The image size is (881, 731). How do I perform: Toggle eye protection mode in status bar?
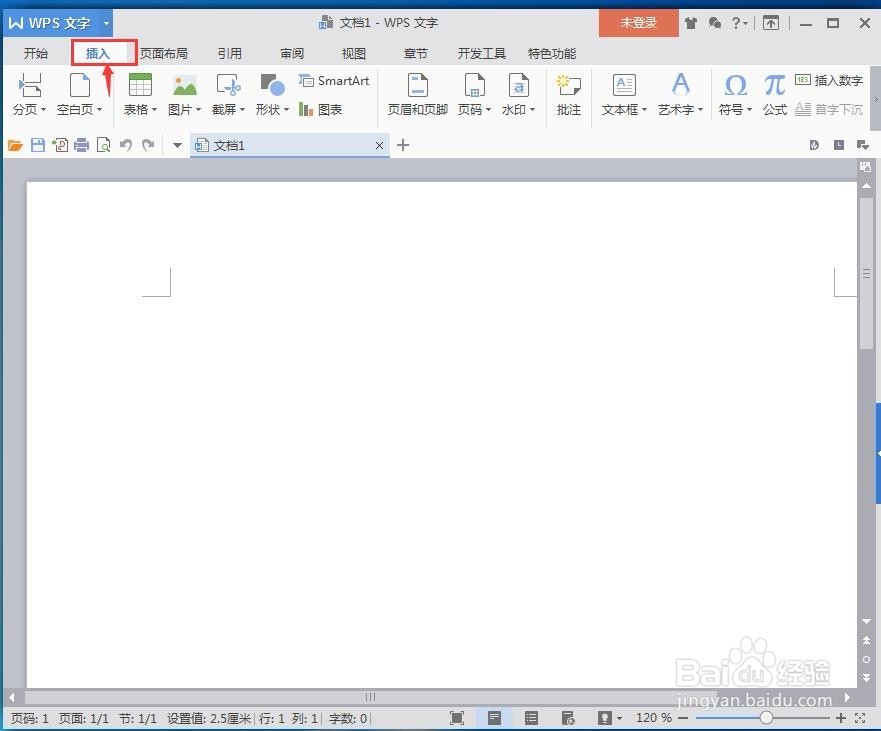(605, 718)
